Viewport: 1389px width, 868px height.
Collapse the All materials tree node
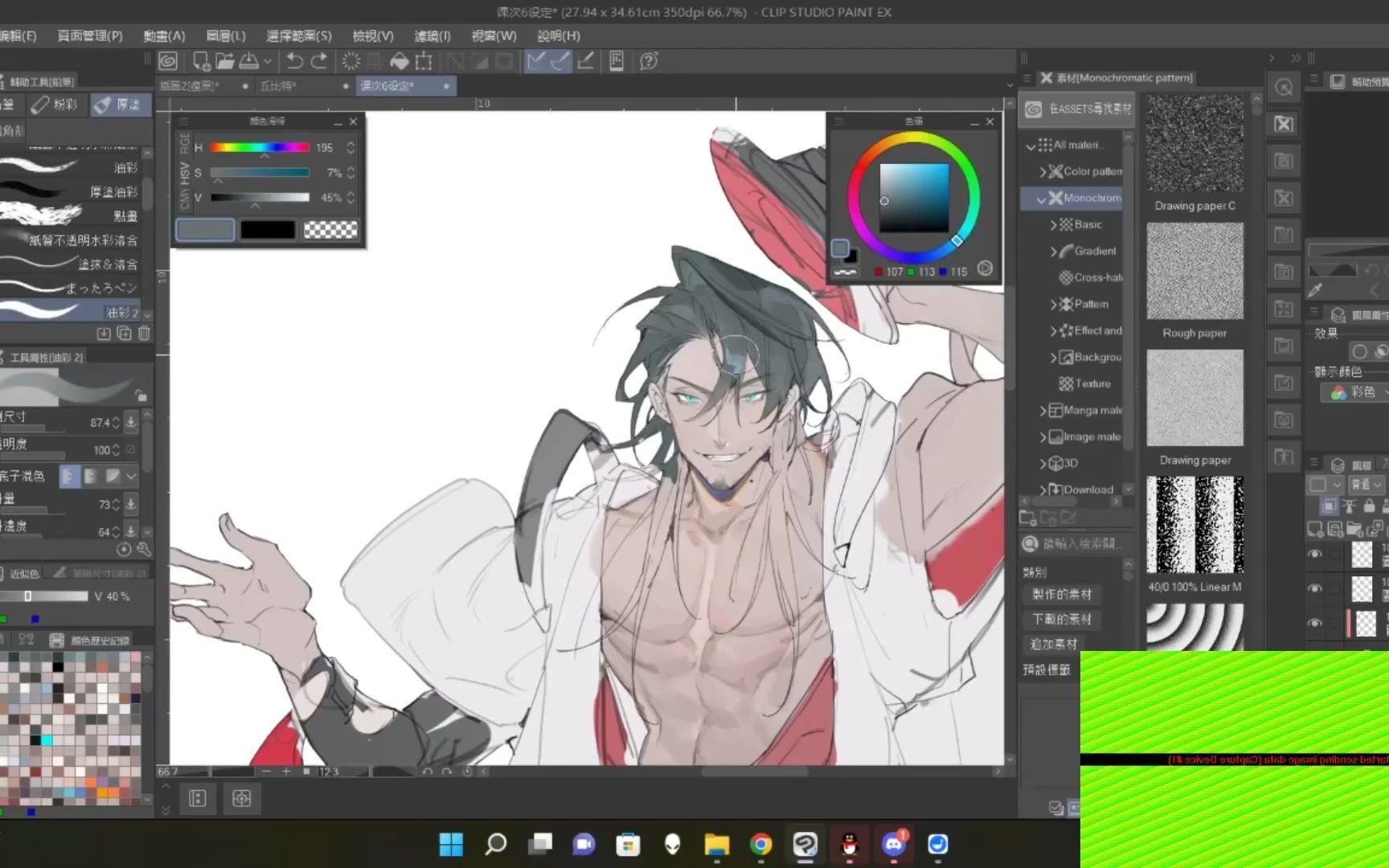pyautogui.click(x=1030, y=145)
